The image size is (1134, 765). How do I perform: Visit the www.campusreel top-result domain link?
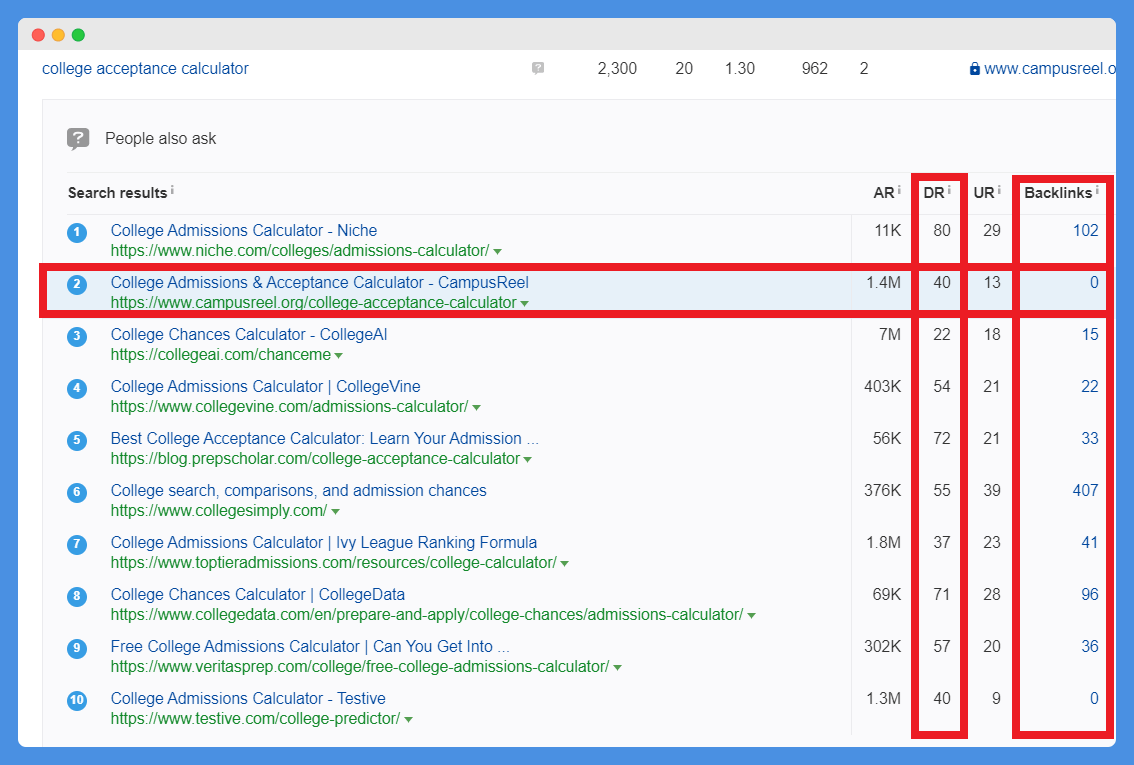tap(1049, 69)
